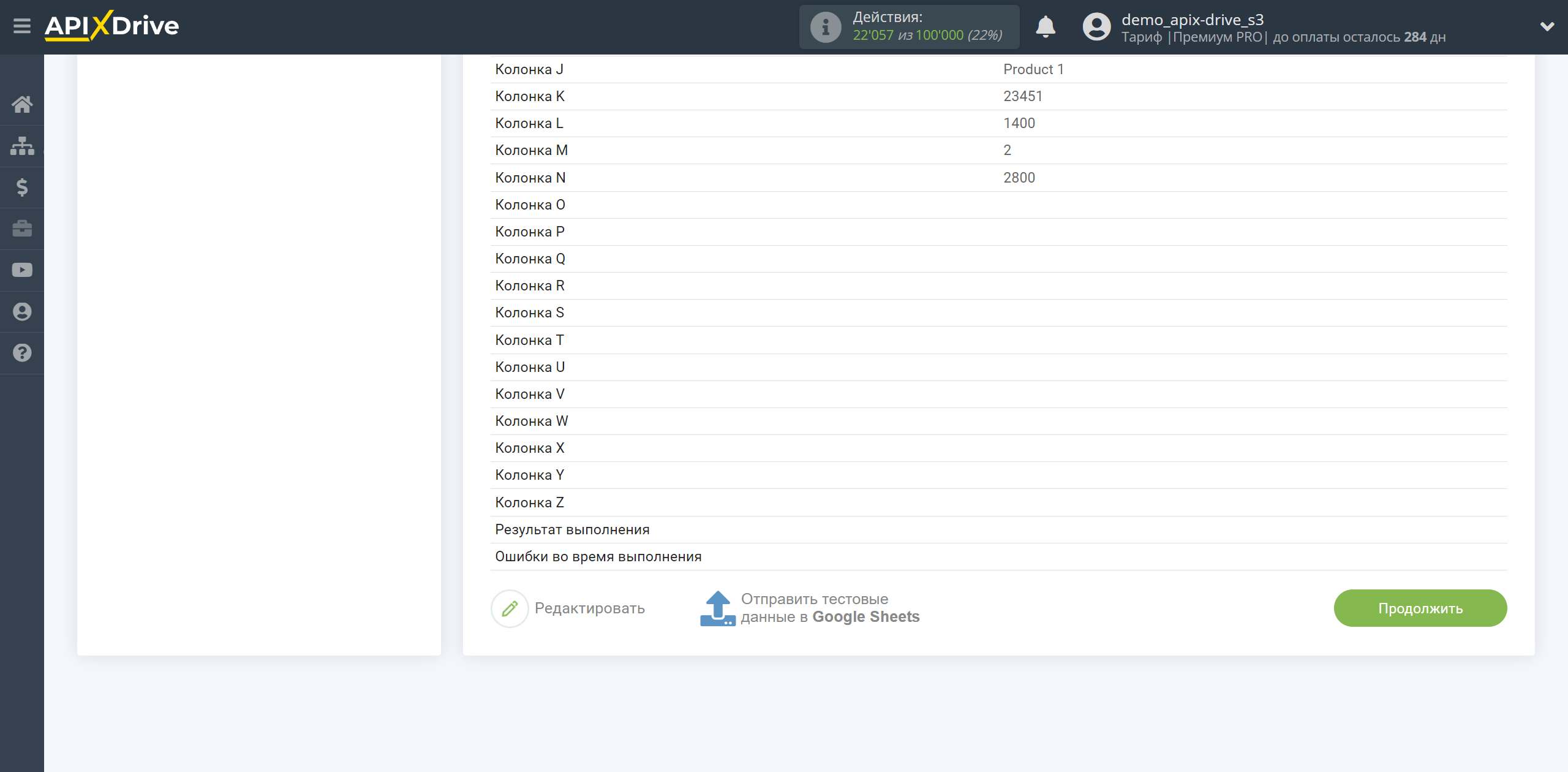The height and width of the screenshot is (772, 1568).
Task: Select the Колонка O label
Action: tap(530, 205)
